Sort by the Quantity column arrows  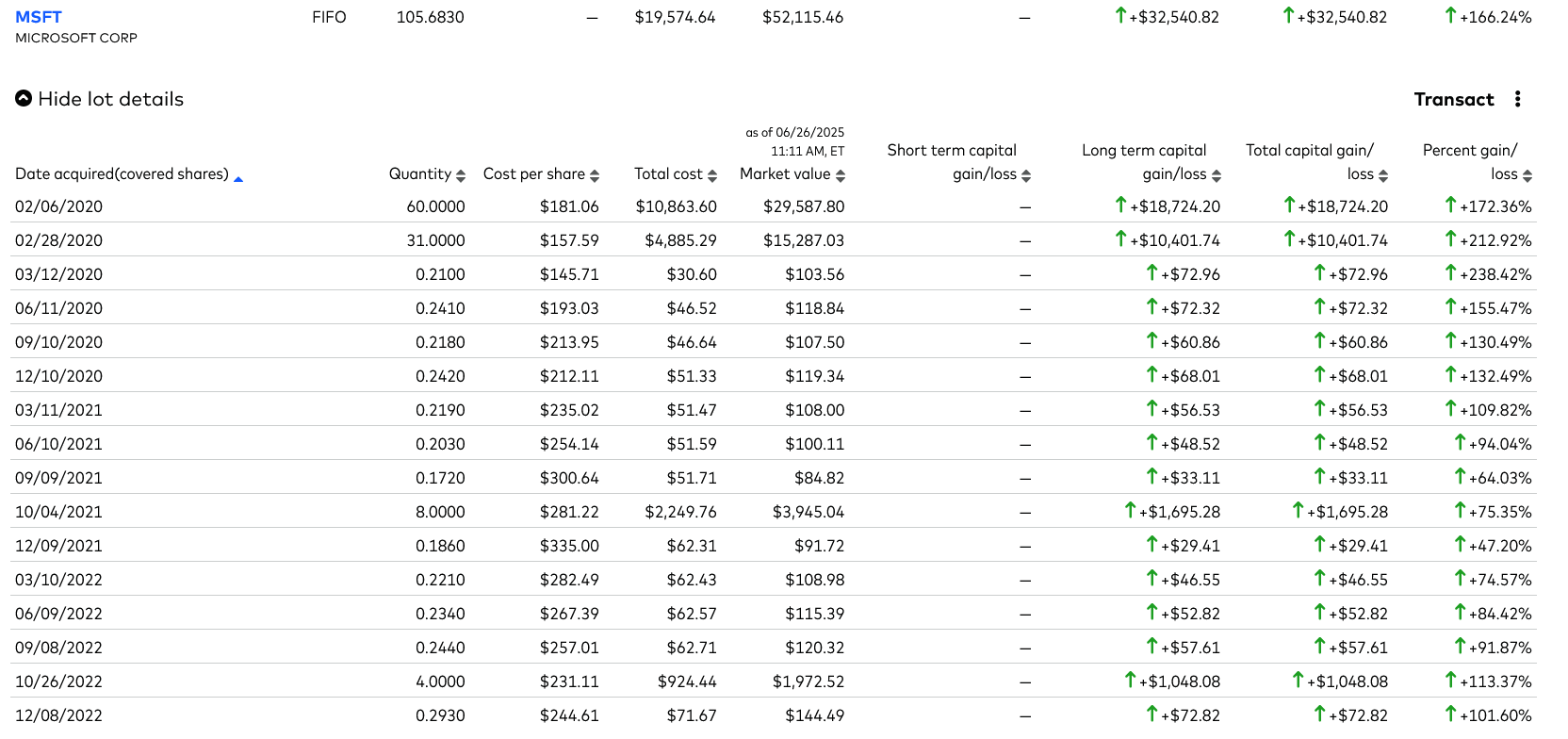click(x=461, y=175)
